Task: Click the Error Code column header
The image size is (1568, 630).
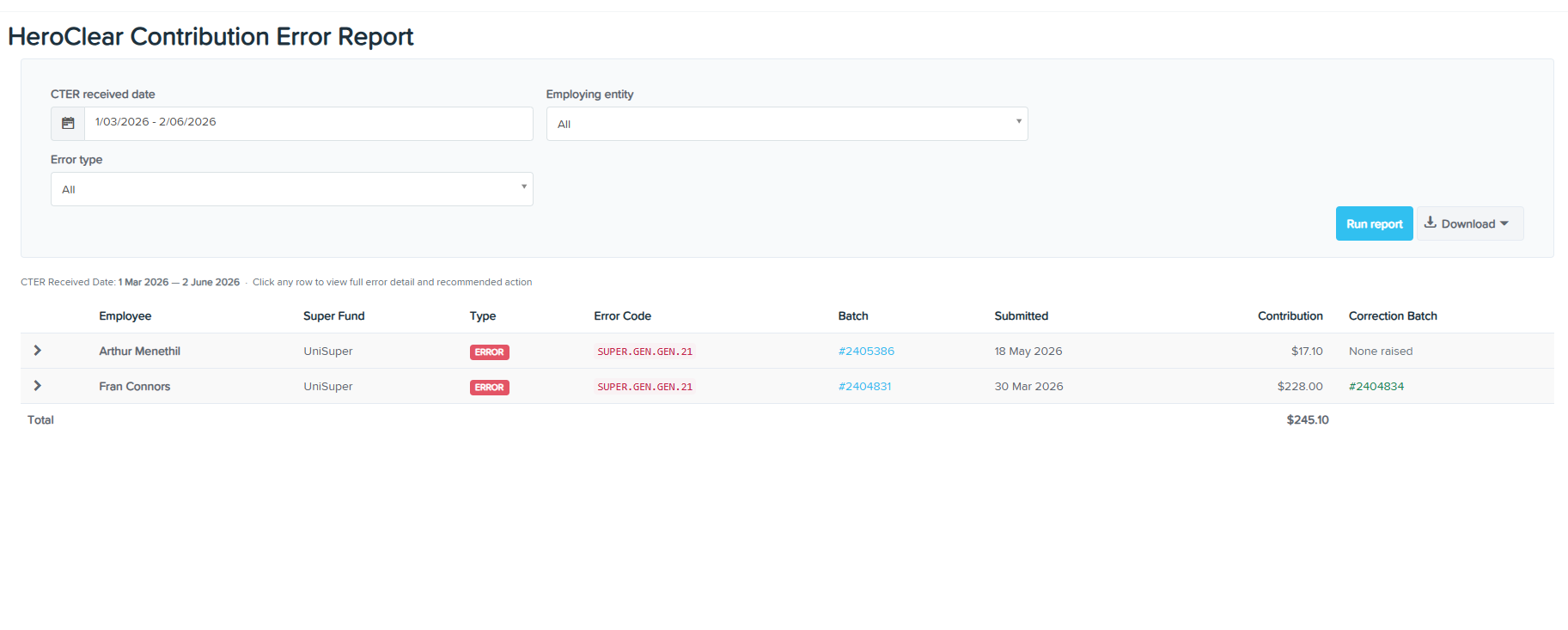Action: coord(623,316)
